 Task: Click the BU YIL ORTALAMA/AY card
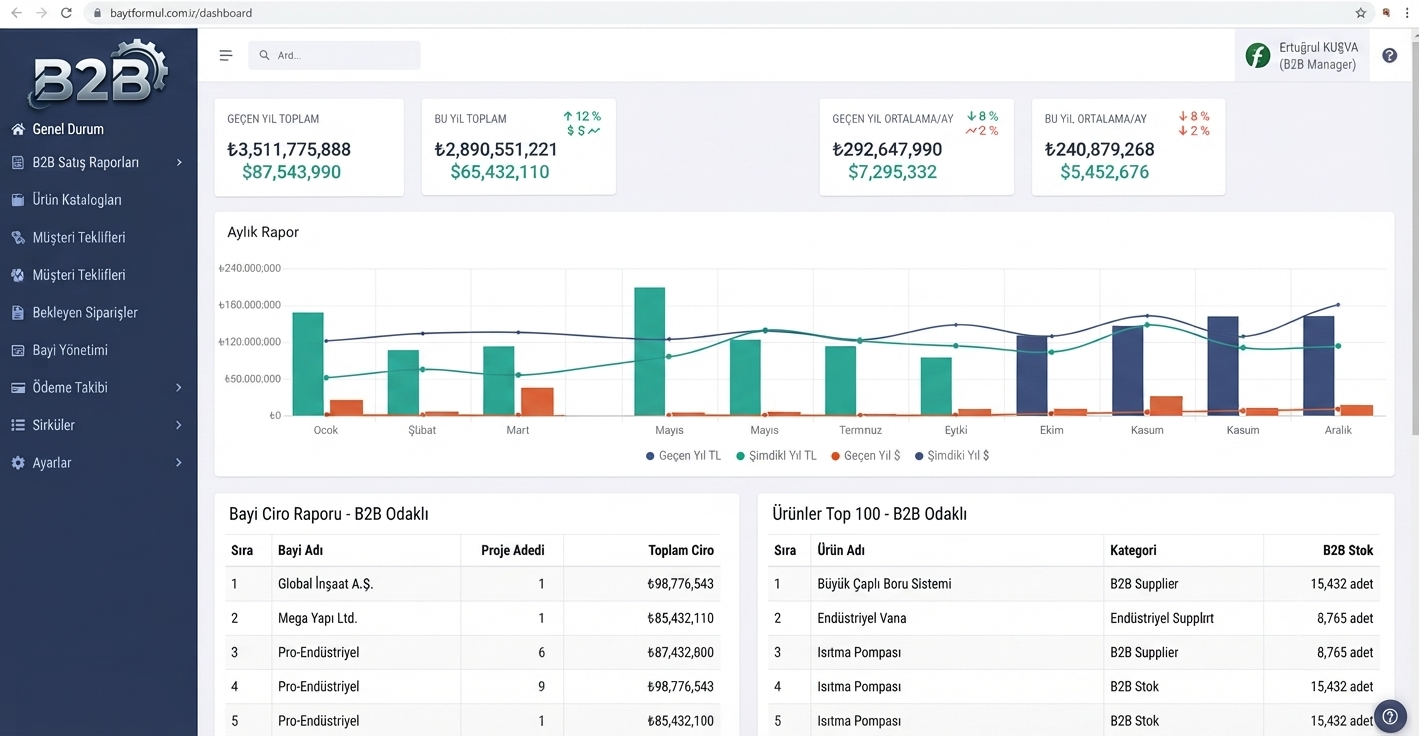(x=1128, y=147)
